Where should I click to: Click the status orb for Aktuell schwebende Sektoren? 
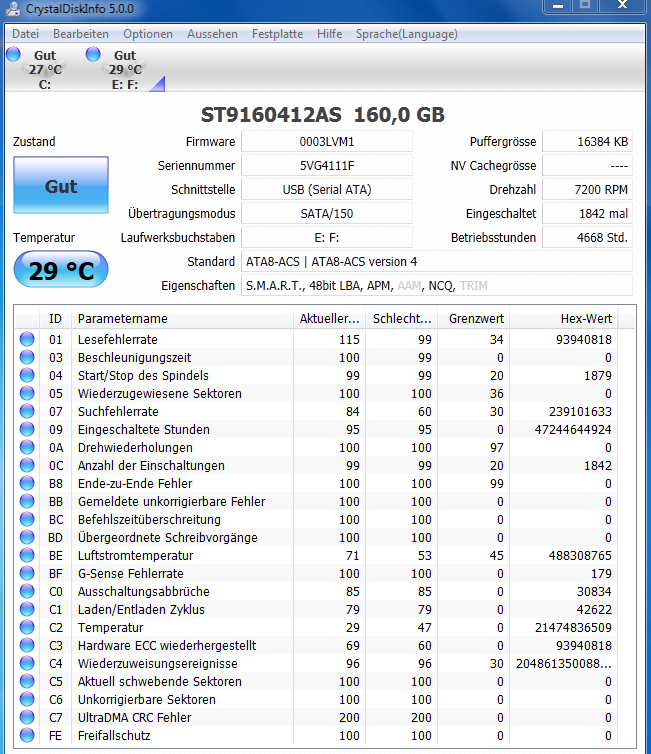[x=27, y=681]
